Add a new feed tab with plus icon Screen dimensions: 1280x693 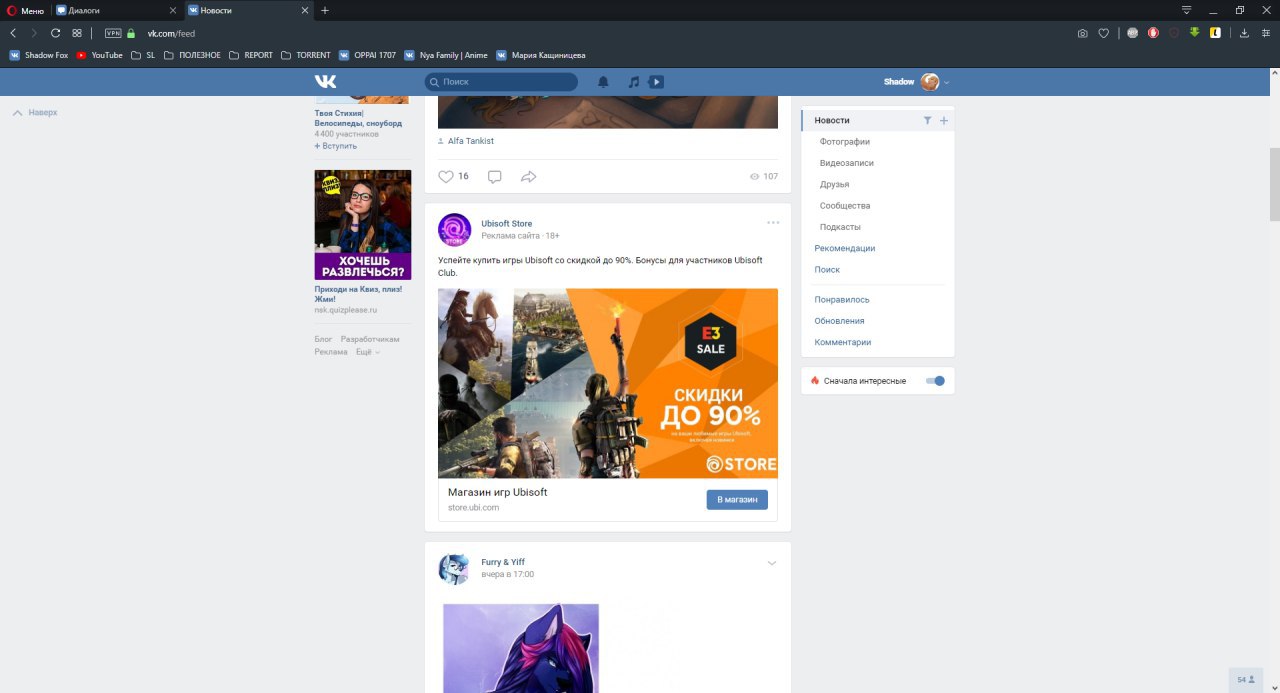(x=944, y=120)
